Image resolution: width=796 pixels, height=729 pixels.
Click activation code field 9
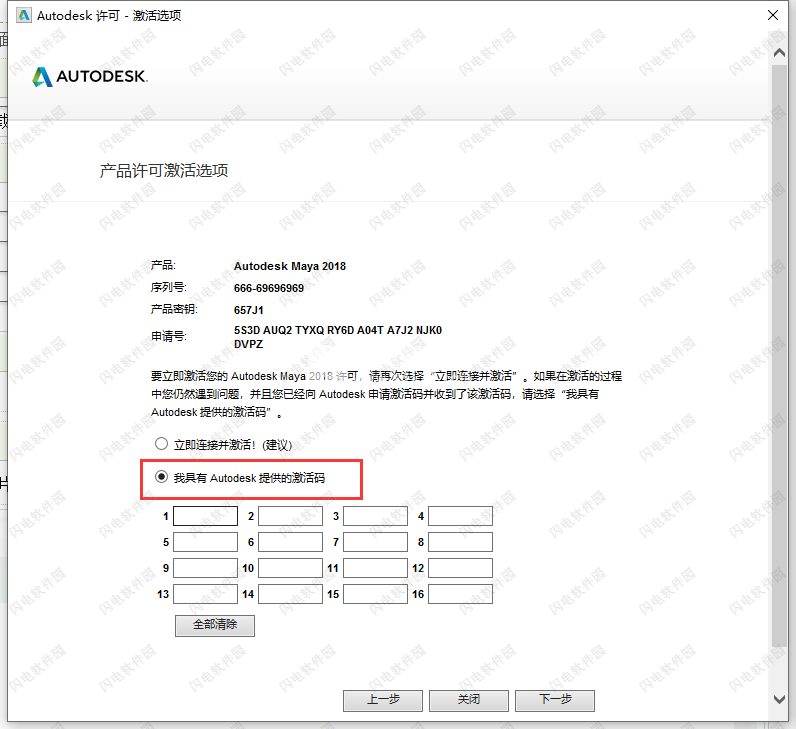click(205, 568)
